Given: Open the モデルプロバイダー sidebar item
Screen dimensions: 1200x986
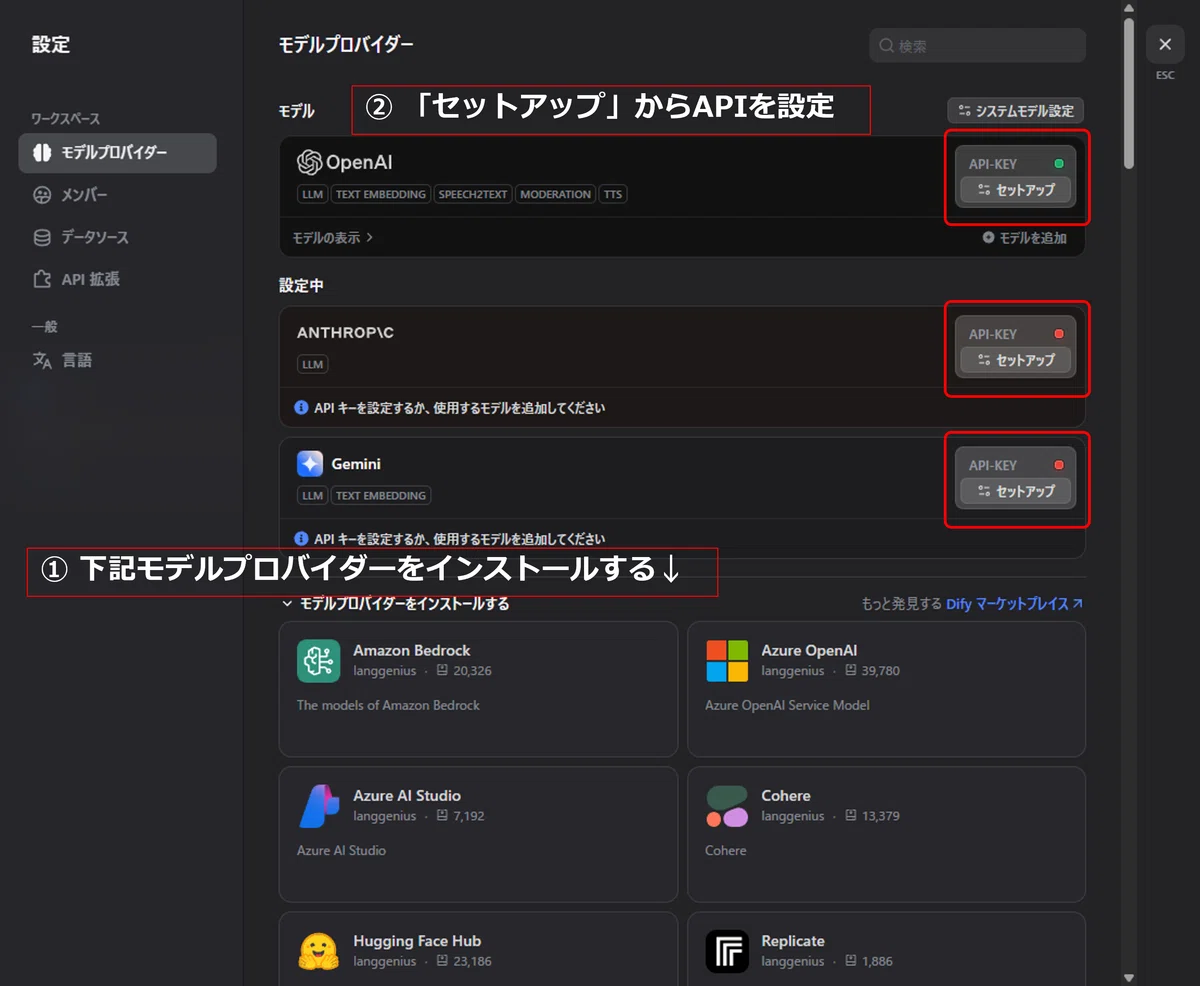Looking at the screenshot, I should [117, 153].
